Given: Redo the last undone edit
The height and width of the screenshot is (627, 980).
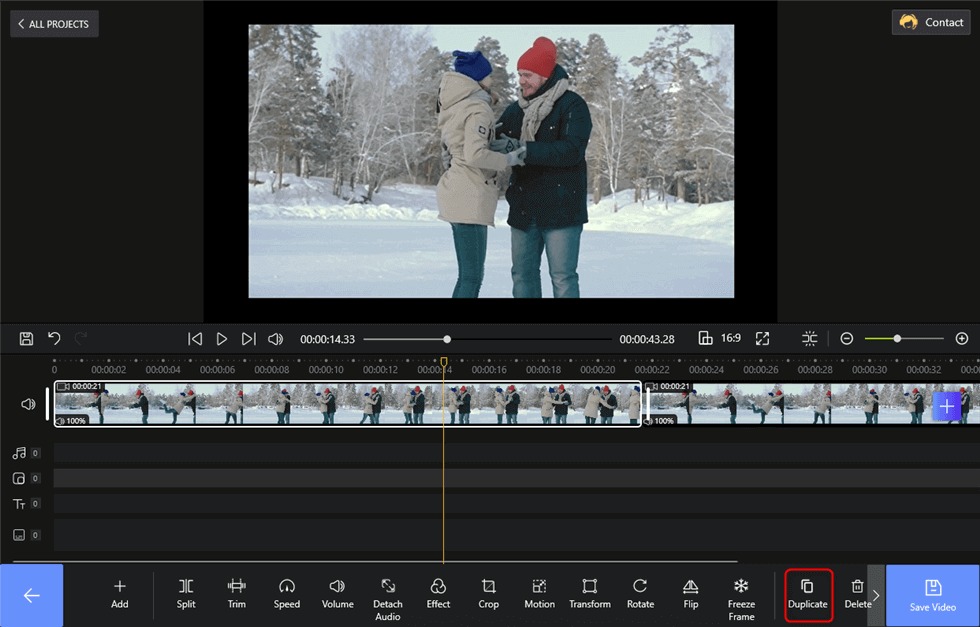Looking at the screenshot, I should click(81, 339).
